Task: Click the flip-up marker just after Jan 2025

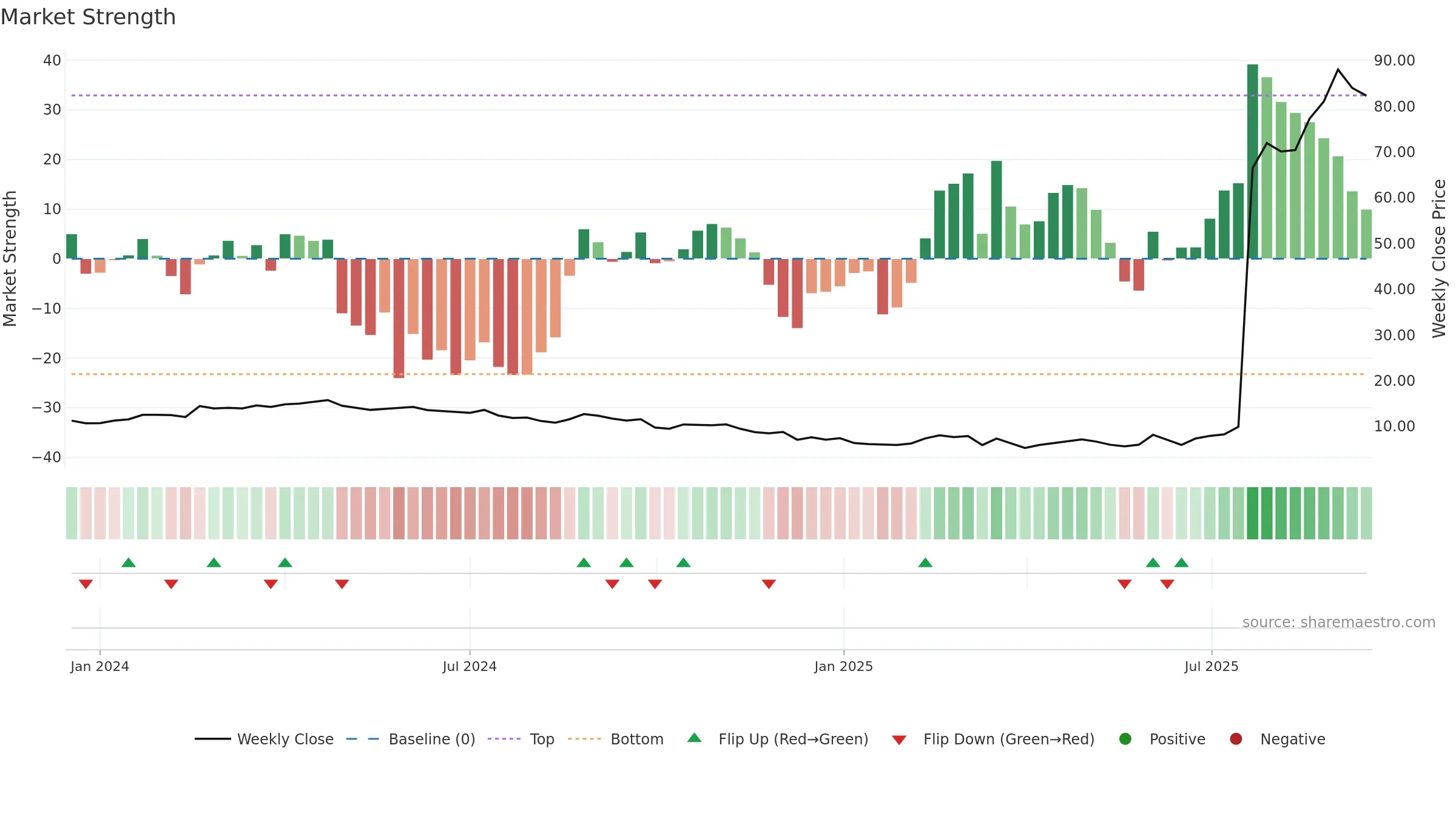Action: pyautogui.click(x=925, y=562)
